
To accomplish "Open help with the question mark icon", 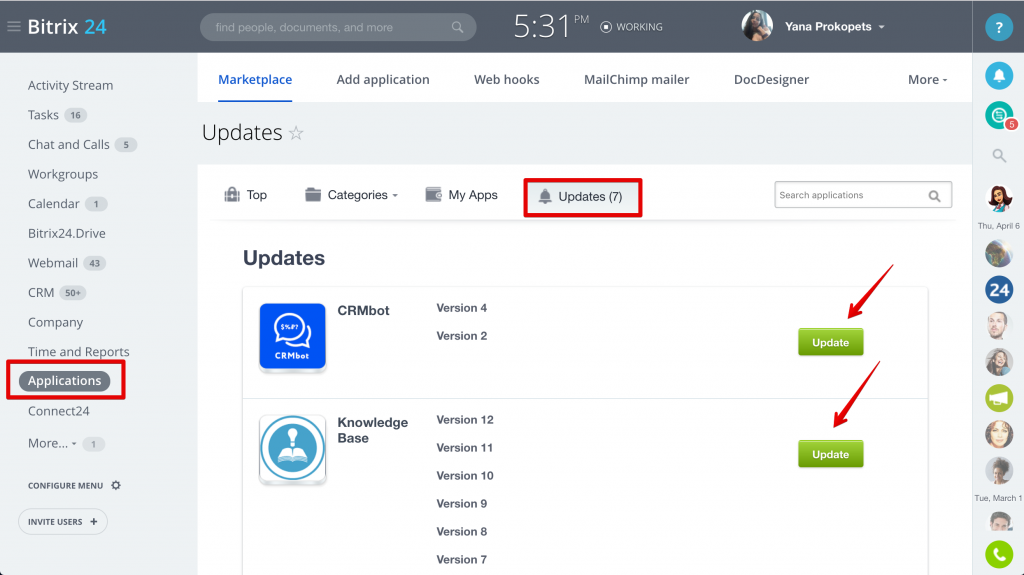I will (x=999, y=27).
